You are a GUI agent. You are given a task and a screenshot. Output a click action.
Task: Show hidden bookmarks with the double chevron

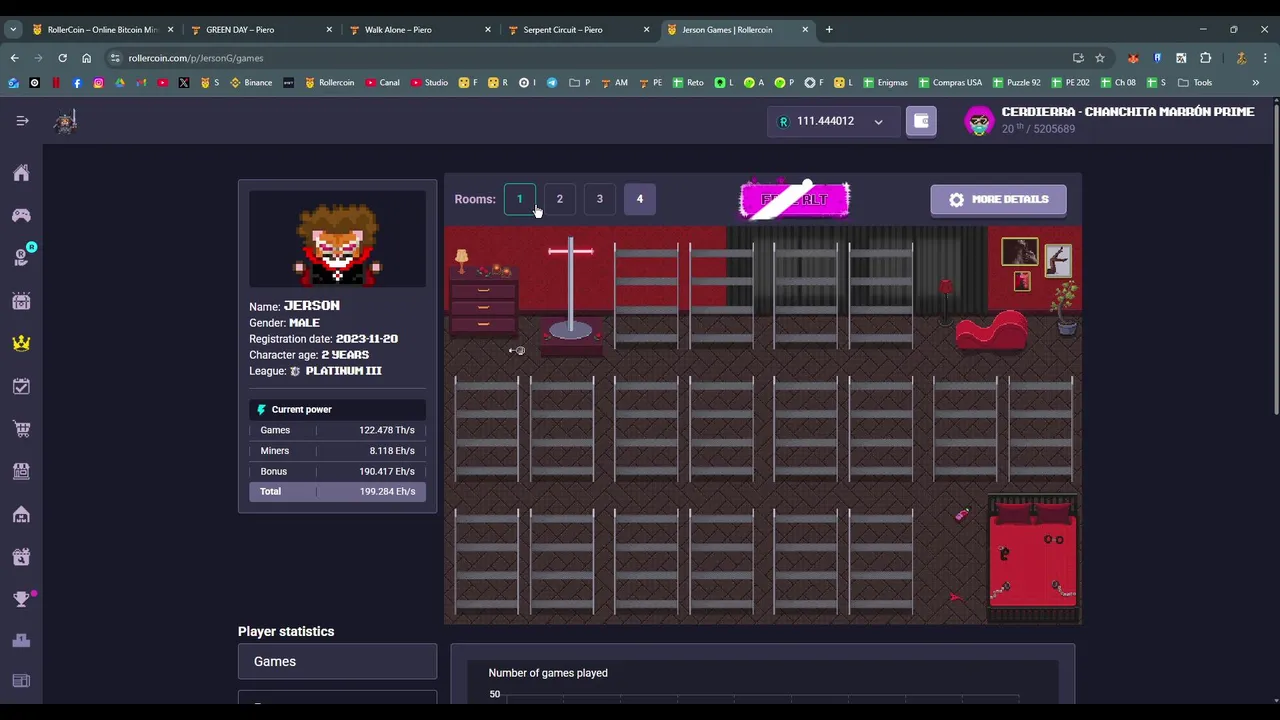1256,83
